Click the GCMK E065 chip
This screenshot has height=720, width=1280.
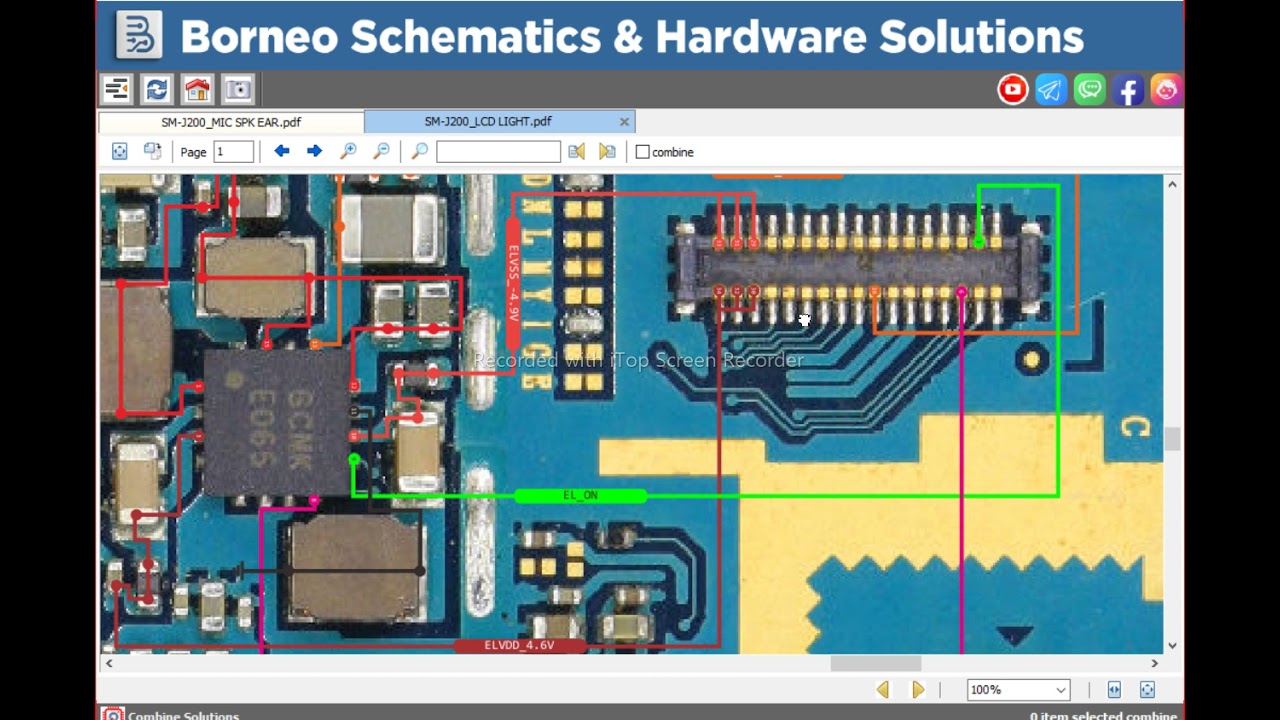point(277,424)
